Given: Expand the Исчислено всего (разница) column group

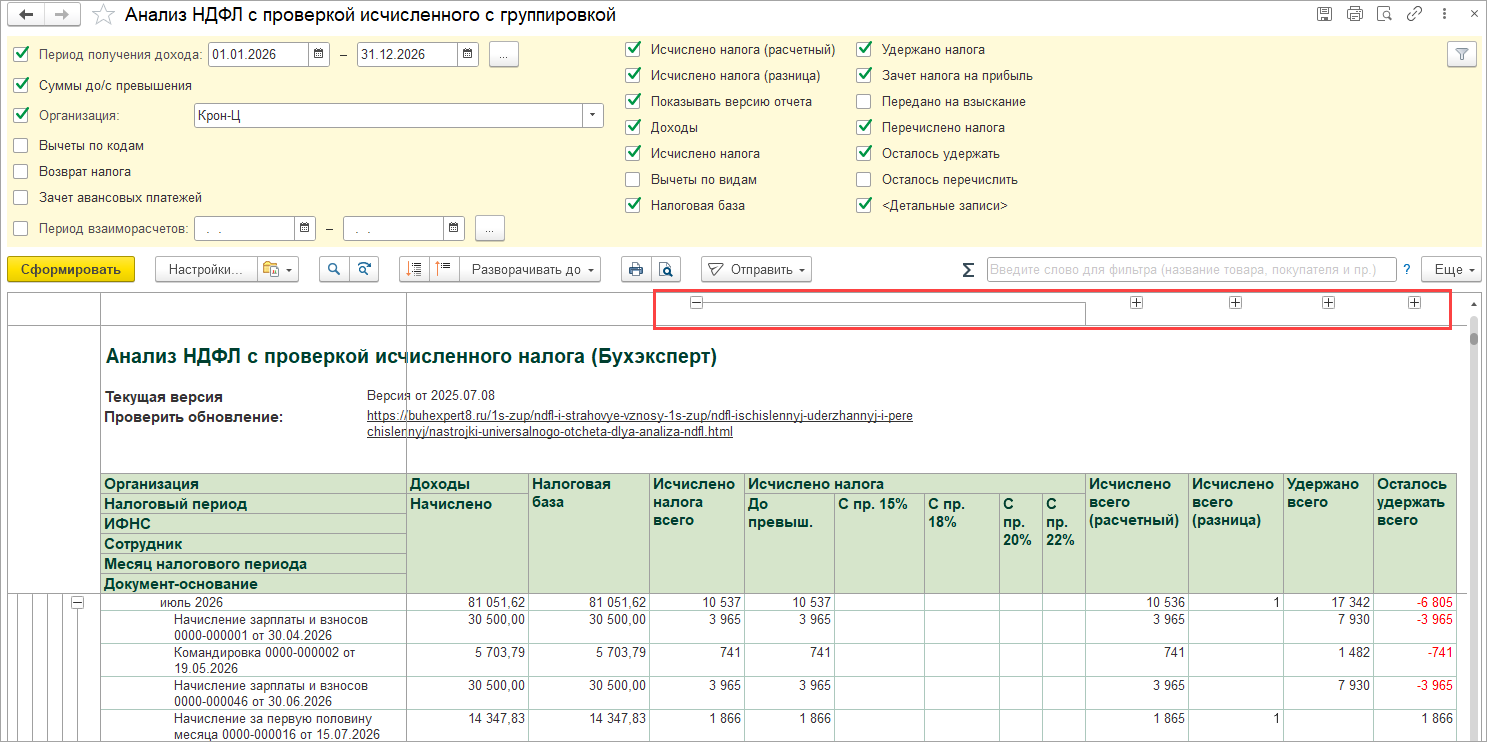Looking at the screenshot, I should pos(1235,303).
